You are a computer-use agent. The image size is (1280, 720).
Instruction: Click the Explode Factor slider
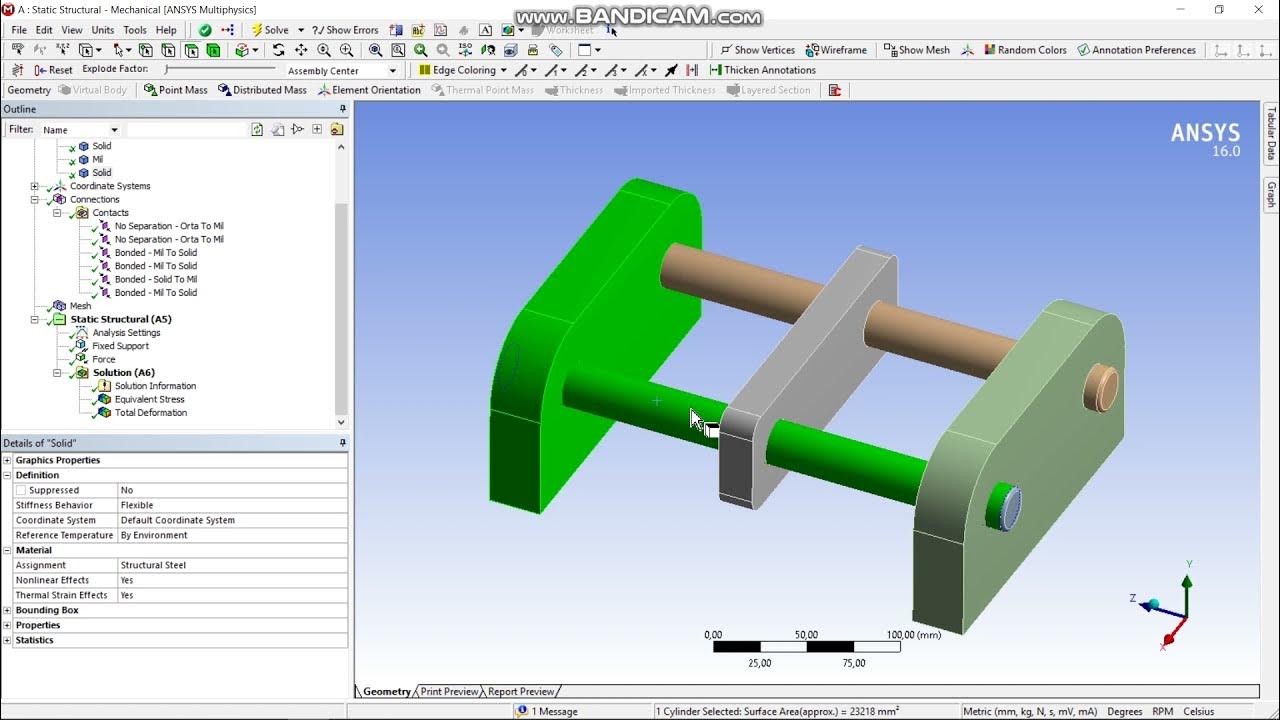click(x=220, y=69)
